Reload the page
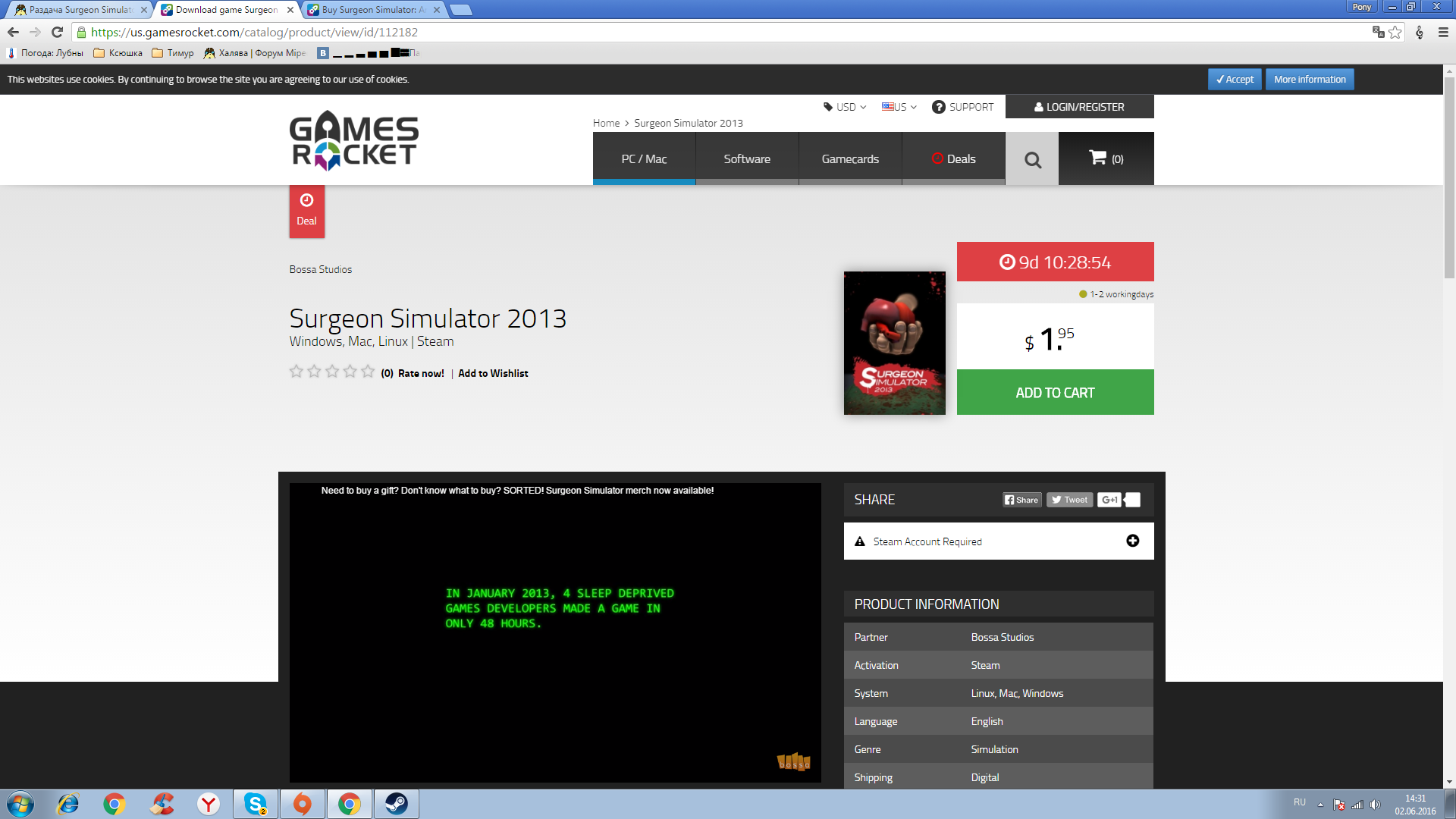 point(57,32)
